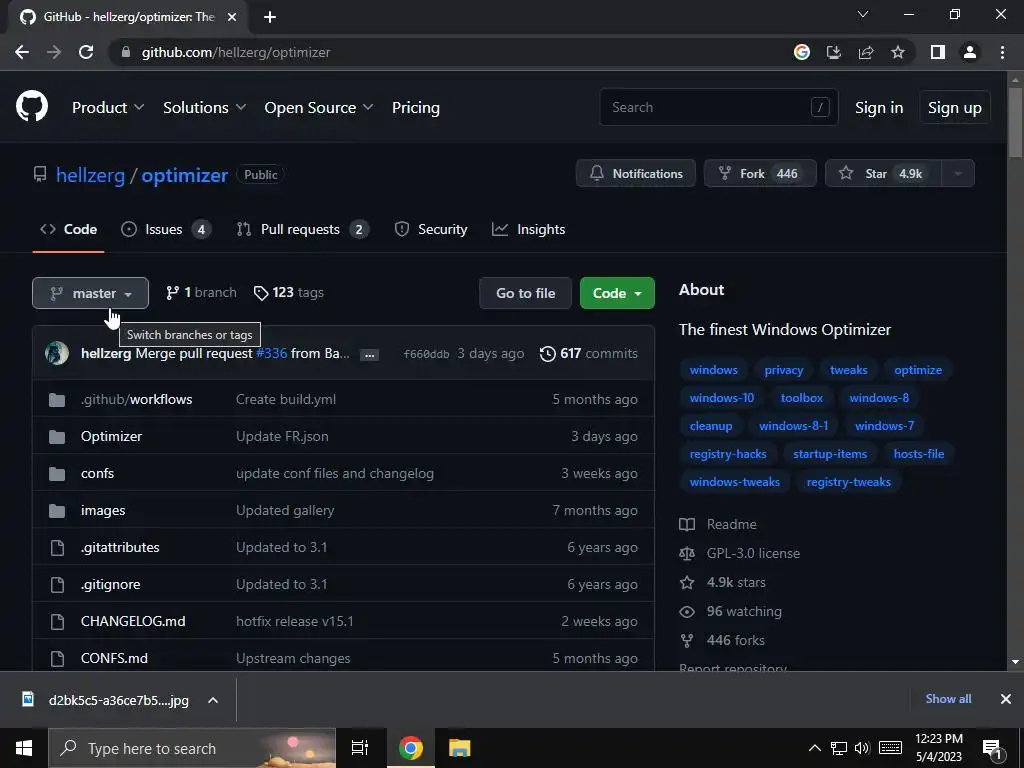
Task: Open the Product dropdown menu
Action: tap(108, 108)
